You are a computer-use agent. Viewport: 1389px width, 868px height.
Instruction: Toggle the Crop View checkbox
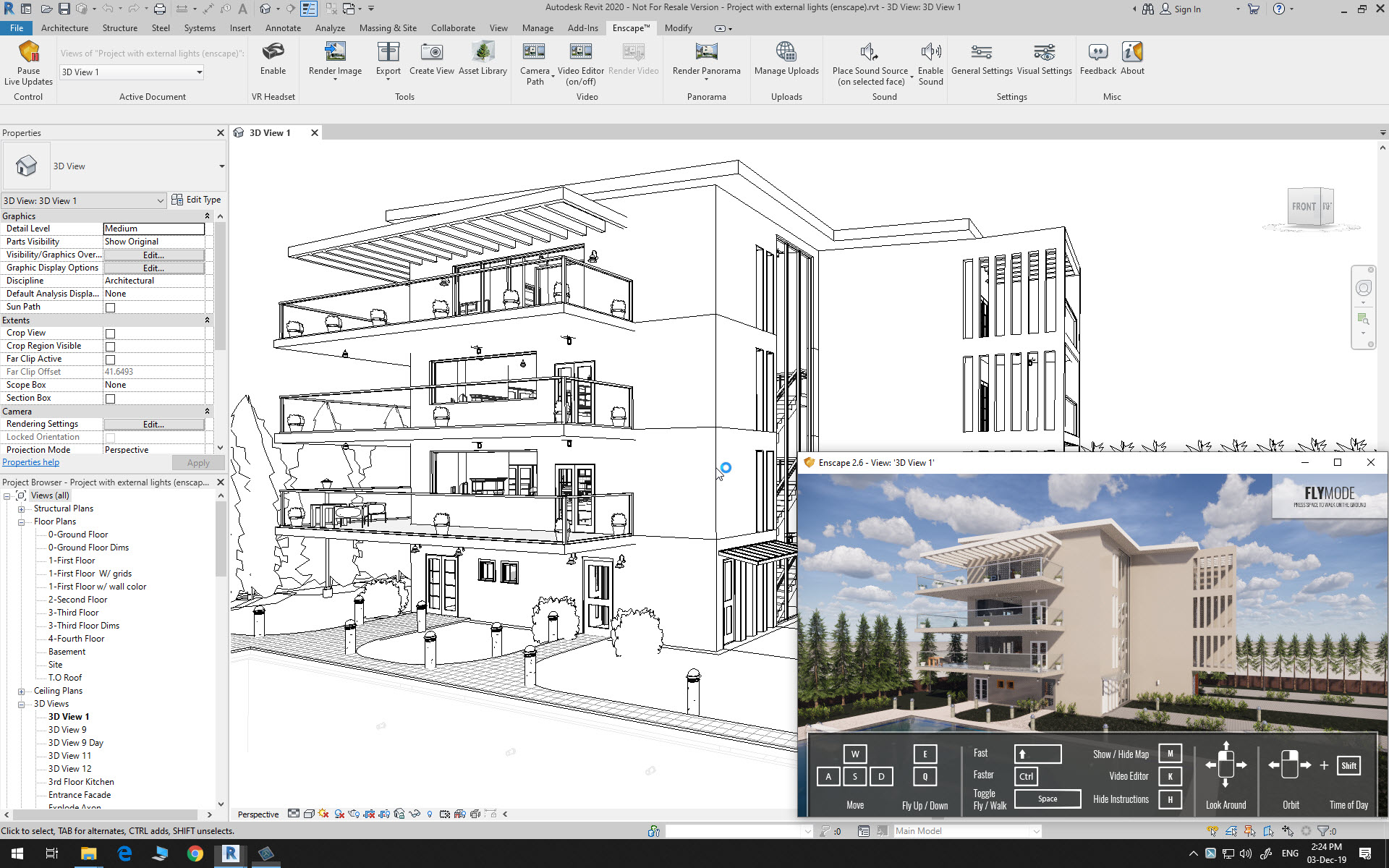click(110, 333)
